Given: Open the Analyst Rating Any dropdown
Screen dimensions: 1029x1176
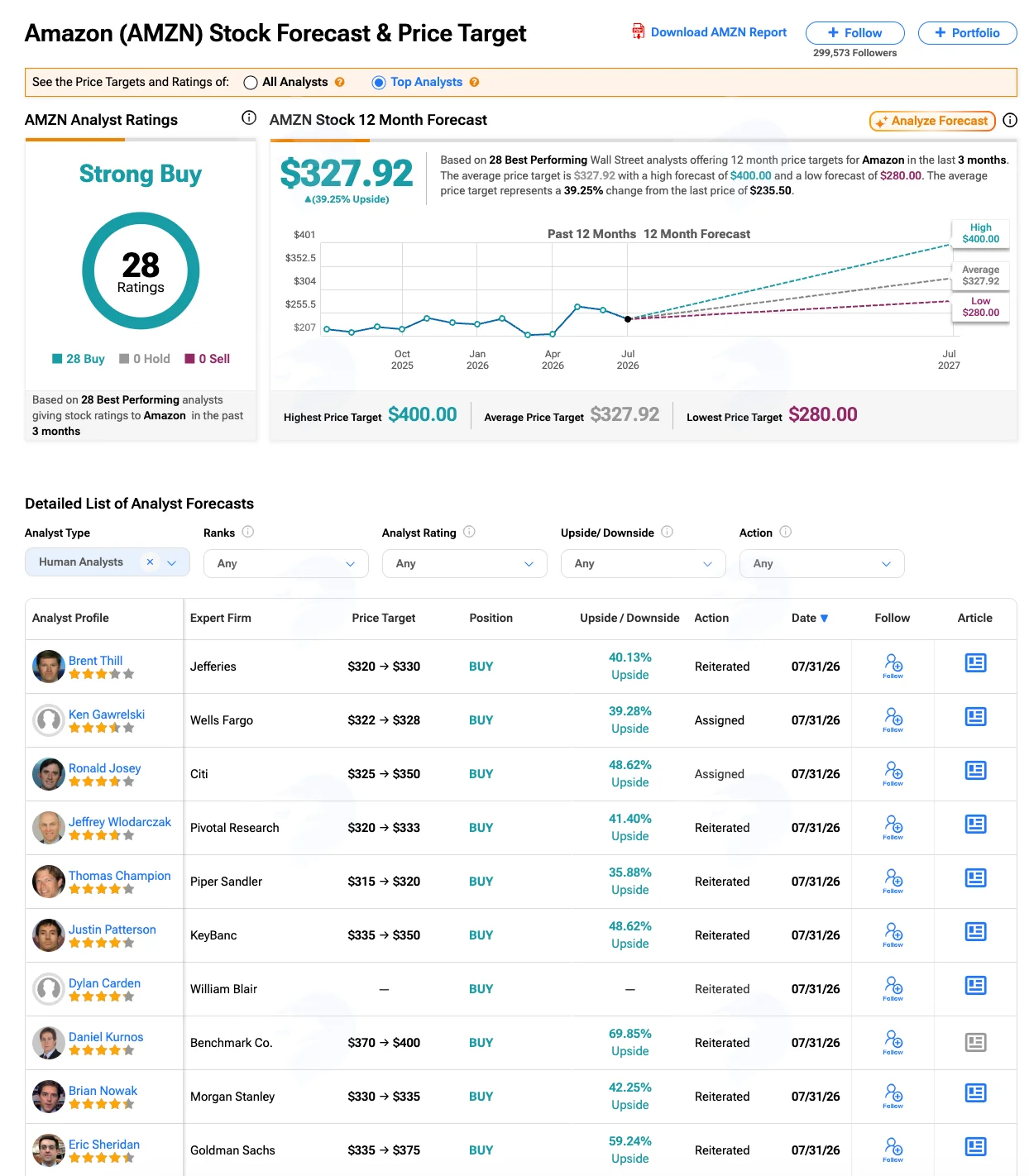Looking at the screenshot, I should (x=465, y=563).
